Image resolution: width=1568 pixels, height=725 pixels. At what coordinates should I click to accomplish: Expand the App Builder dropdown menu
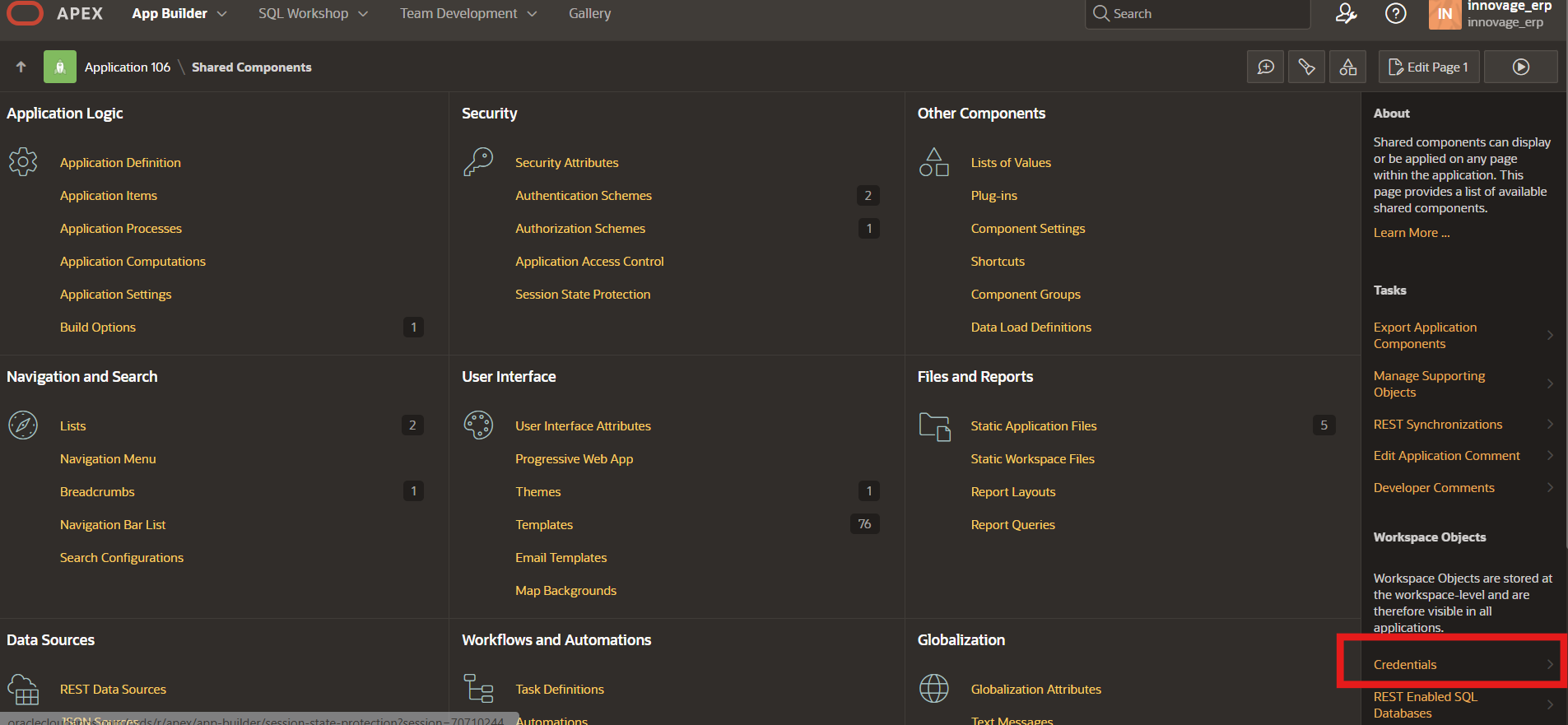[x=179, y=13]
